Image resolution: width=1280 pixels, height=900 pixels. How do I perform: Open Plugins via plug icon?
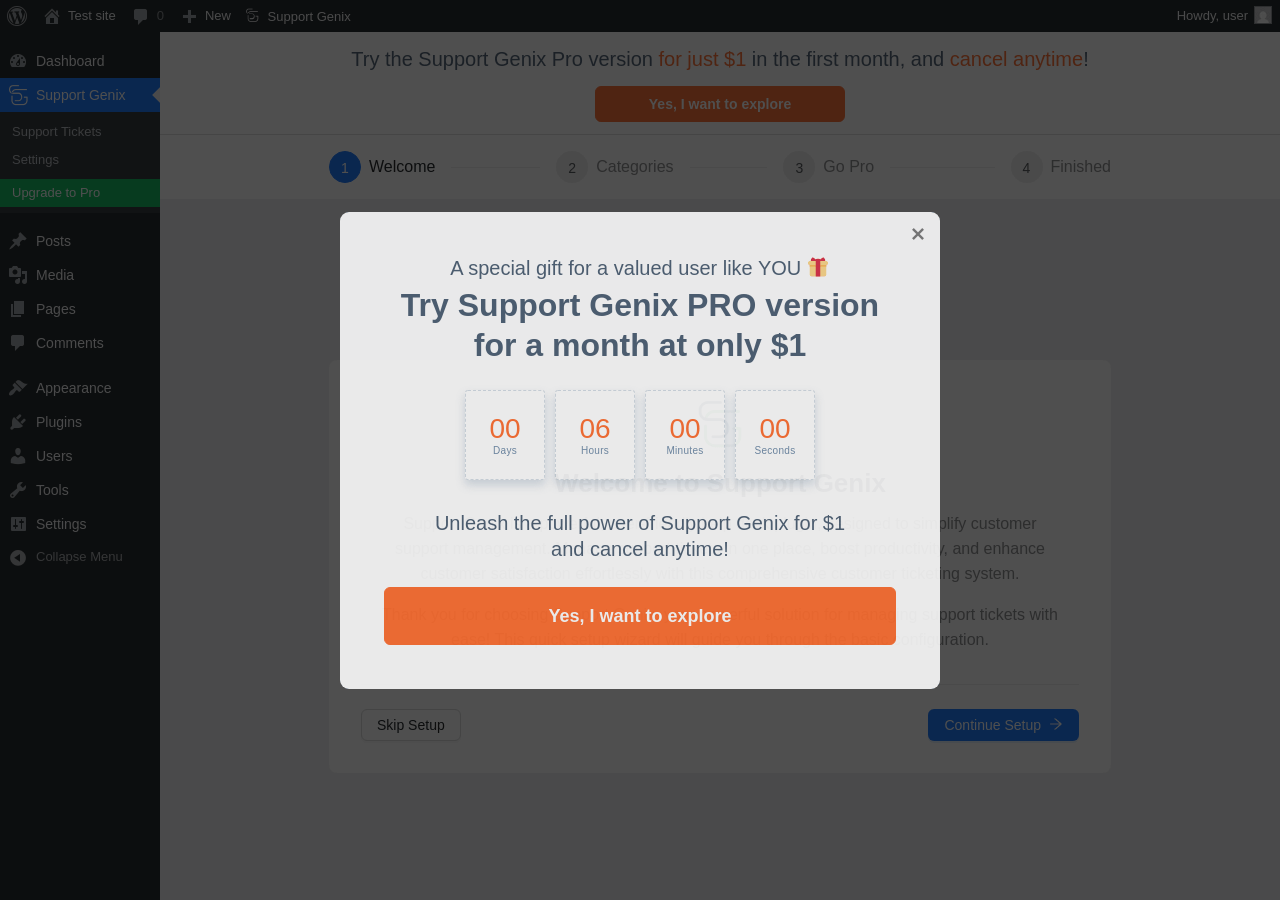pos(18,422)
